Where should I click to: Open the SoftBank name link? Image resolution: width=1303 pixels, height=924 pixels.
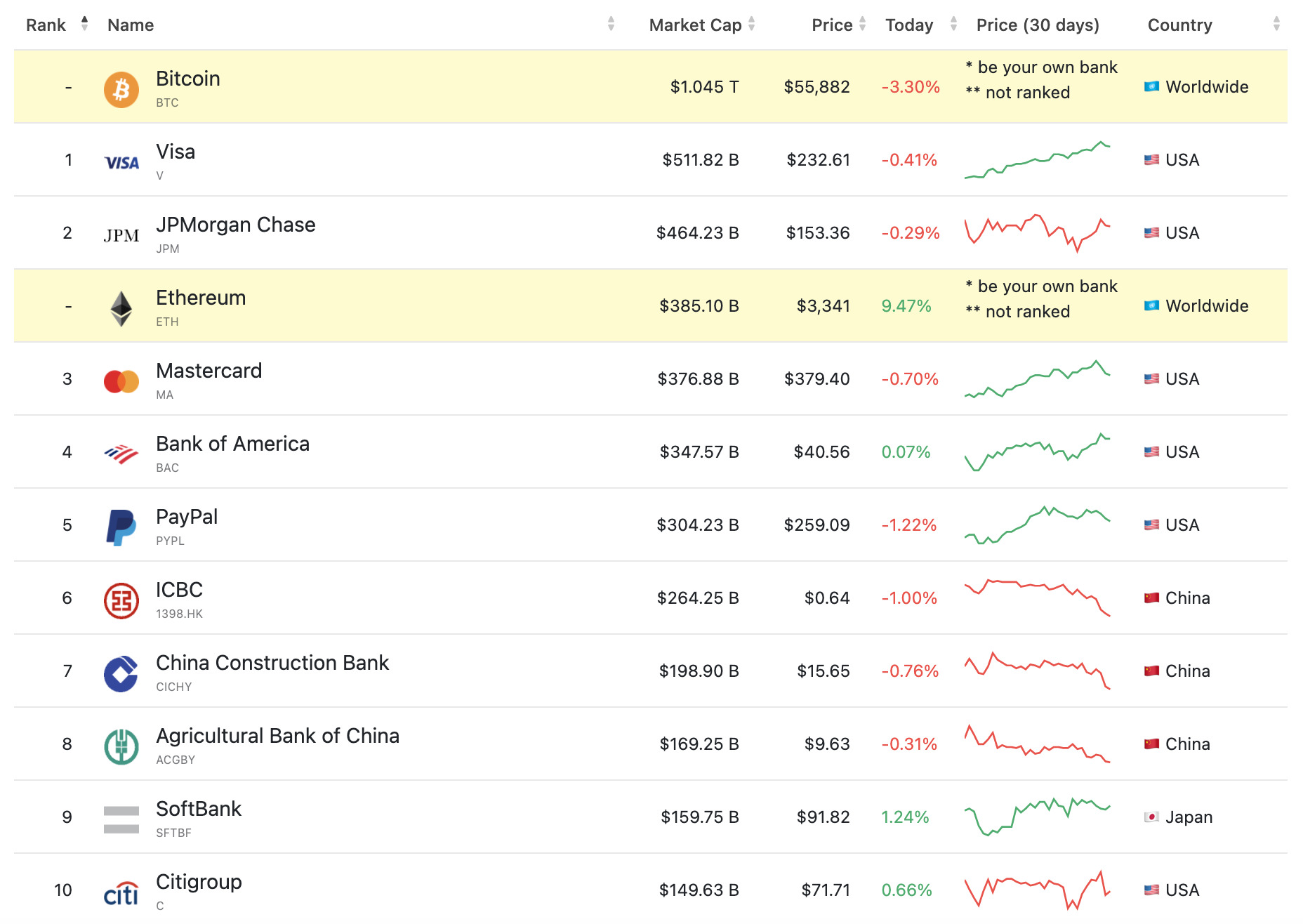(199, 809)
